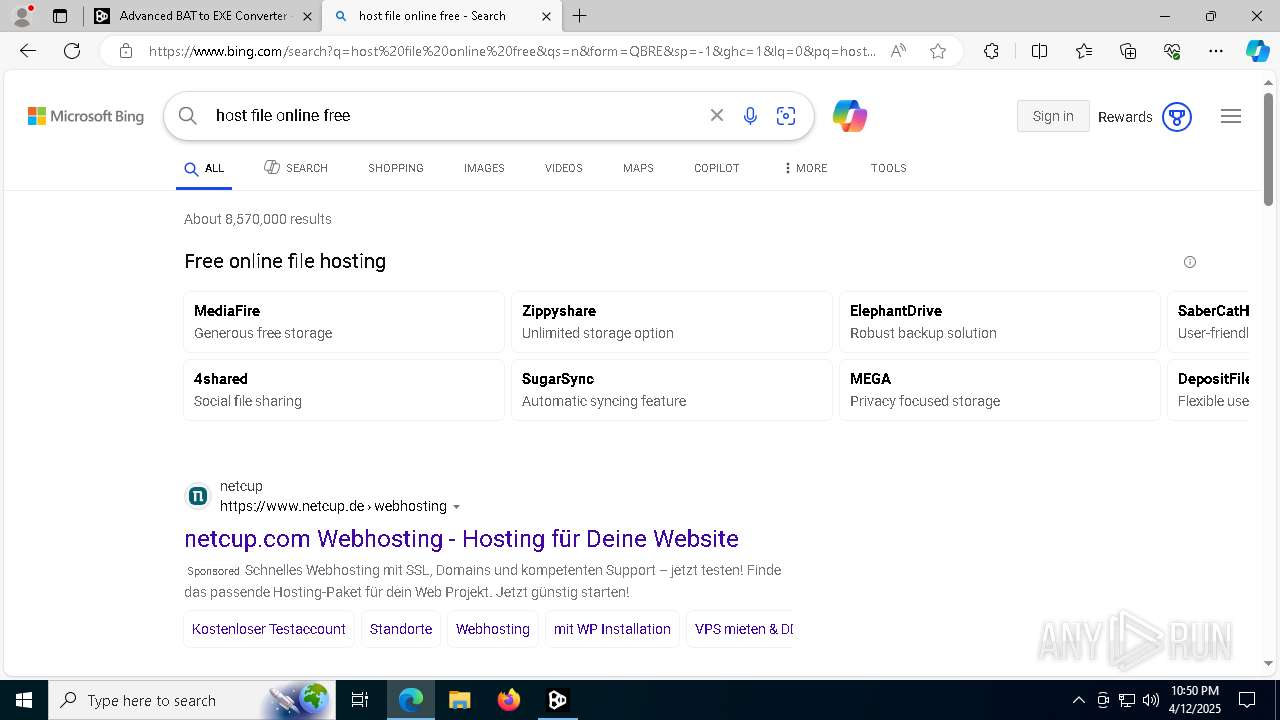Image resolution: width=1280 pixels, height=720 pixels.
Task: View site information lock icon
Action: (126, 51)
